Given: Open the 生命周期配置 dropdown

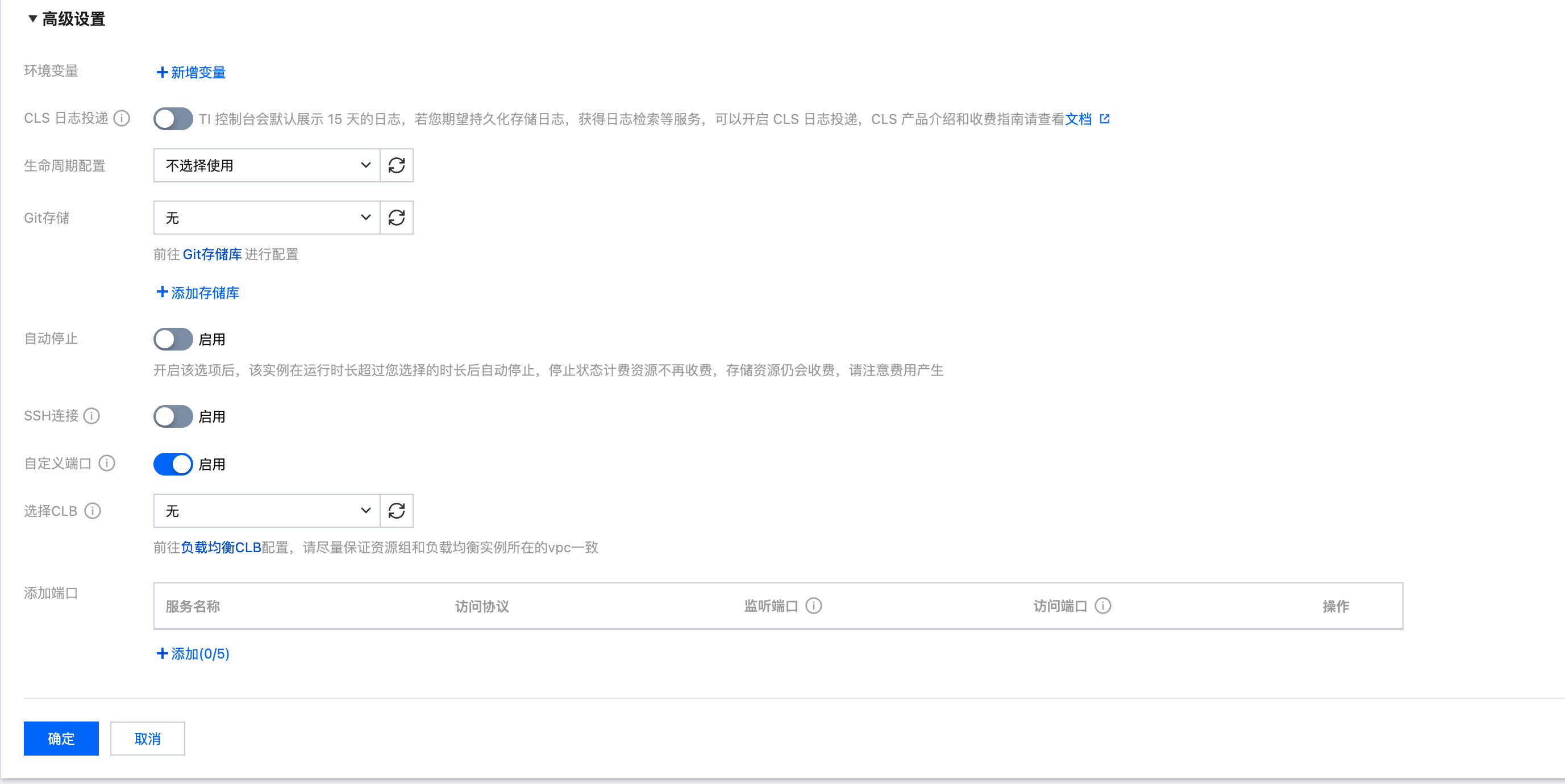Looking at the screenshot, I should pos(266,165).
